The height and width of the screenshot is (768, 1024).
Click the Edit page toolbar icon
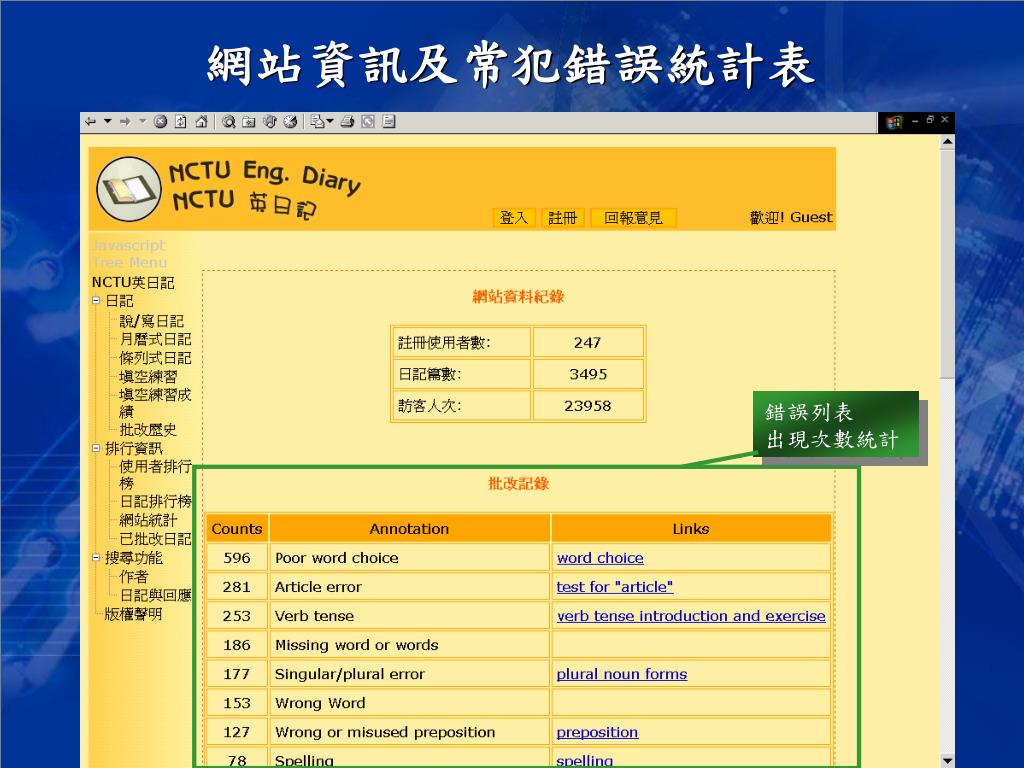pos(389,121)
